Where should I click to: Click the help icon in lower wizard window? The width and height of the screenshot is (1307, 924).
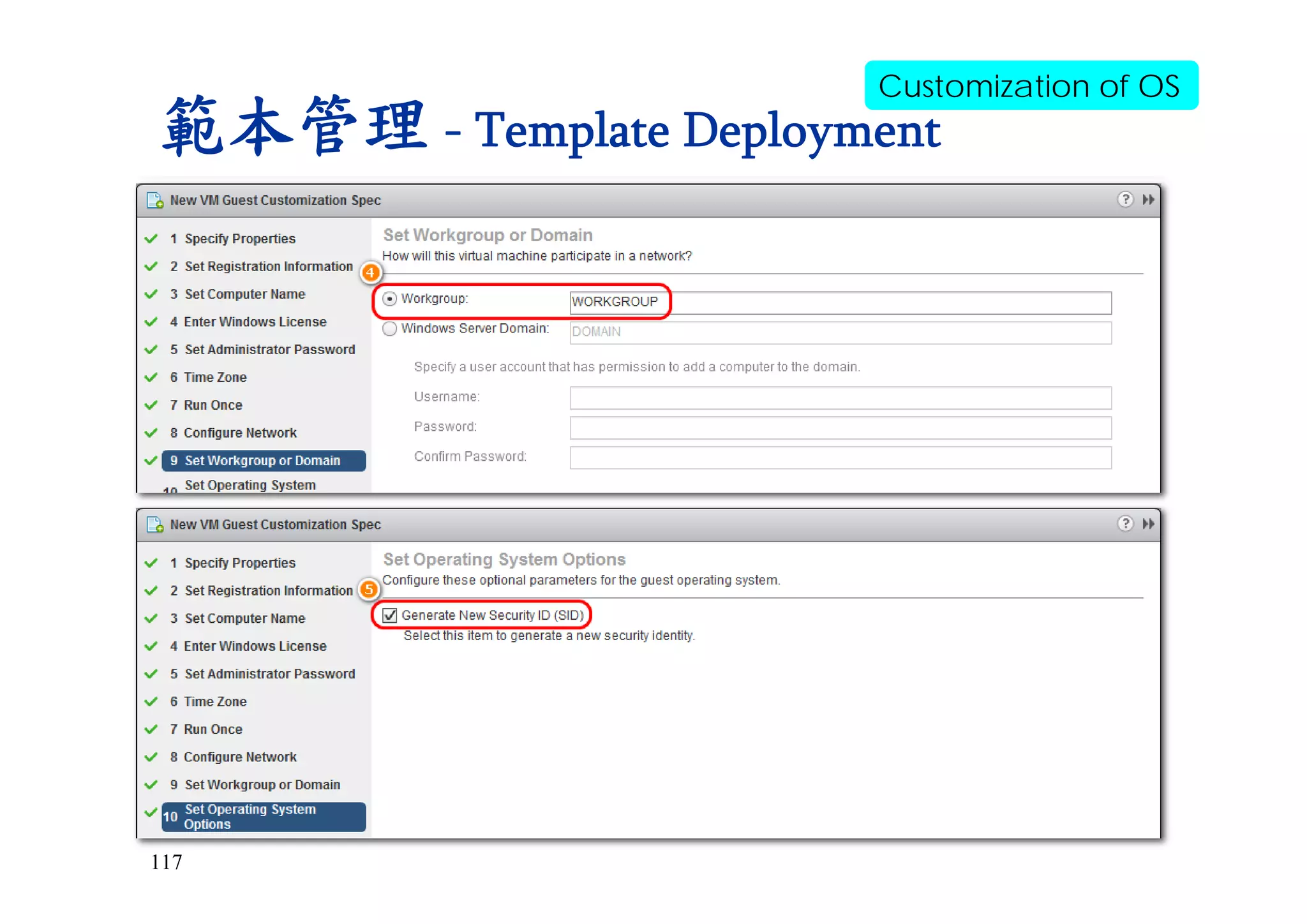tap(1125, 524)
